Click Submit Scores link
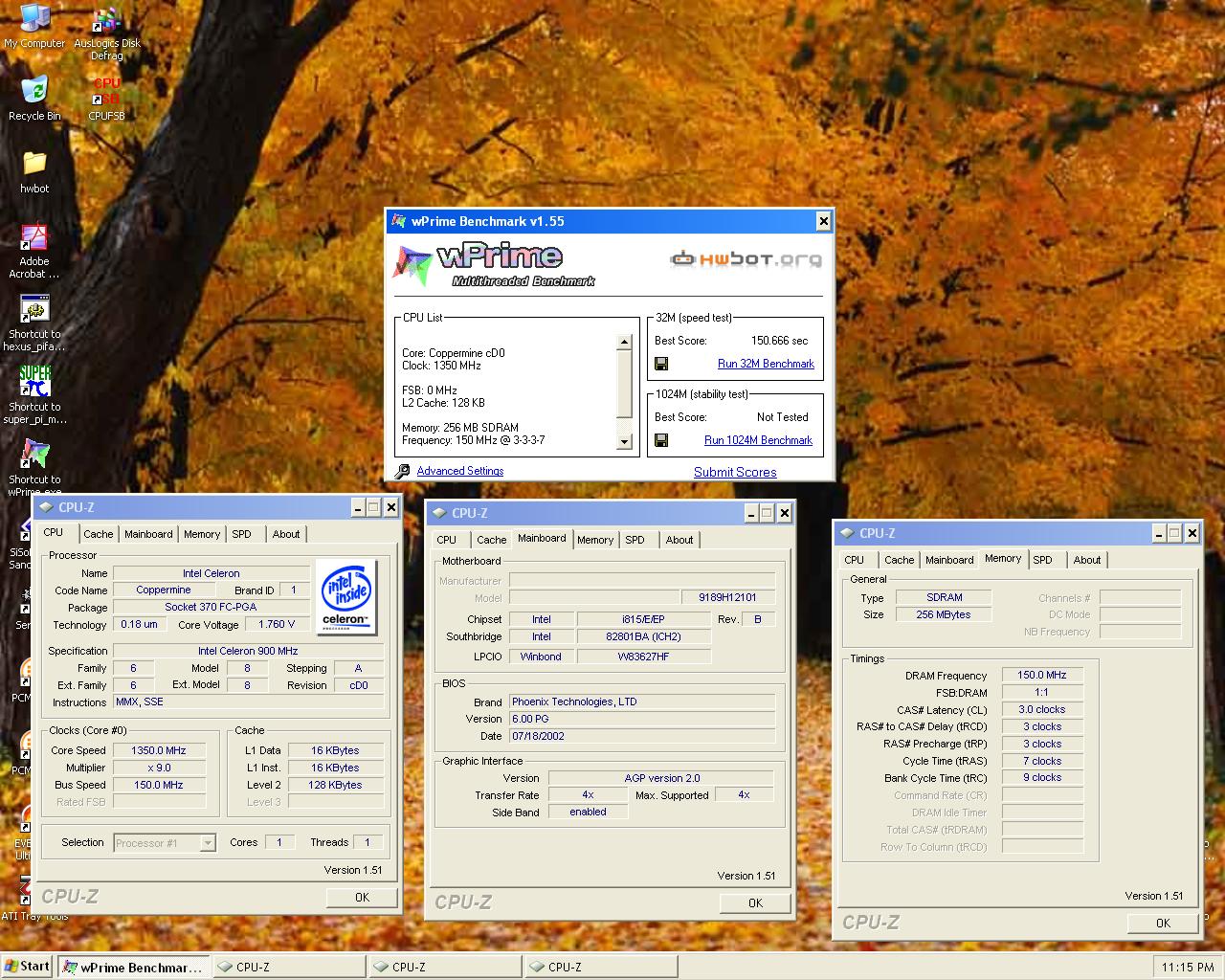Viewport: 1225px width, 980px height. 735,472
